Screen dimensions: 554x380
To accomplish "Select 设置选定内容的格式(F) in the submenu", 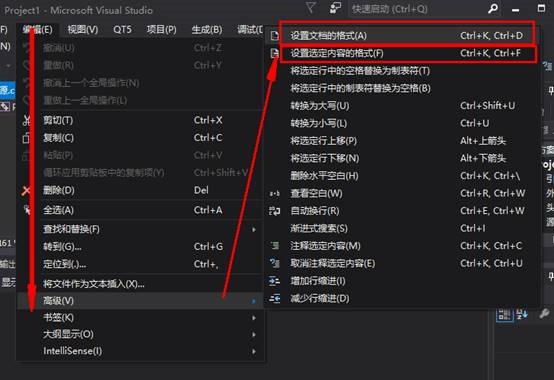I will [403, 53].
